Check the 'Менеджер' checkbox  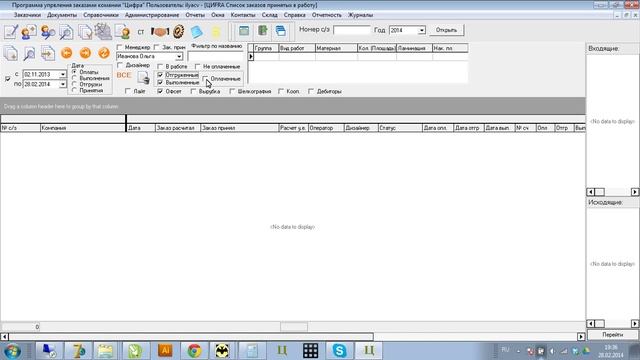point(120,47)
